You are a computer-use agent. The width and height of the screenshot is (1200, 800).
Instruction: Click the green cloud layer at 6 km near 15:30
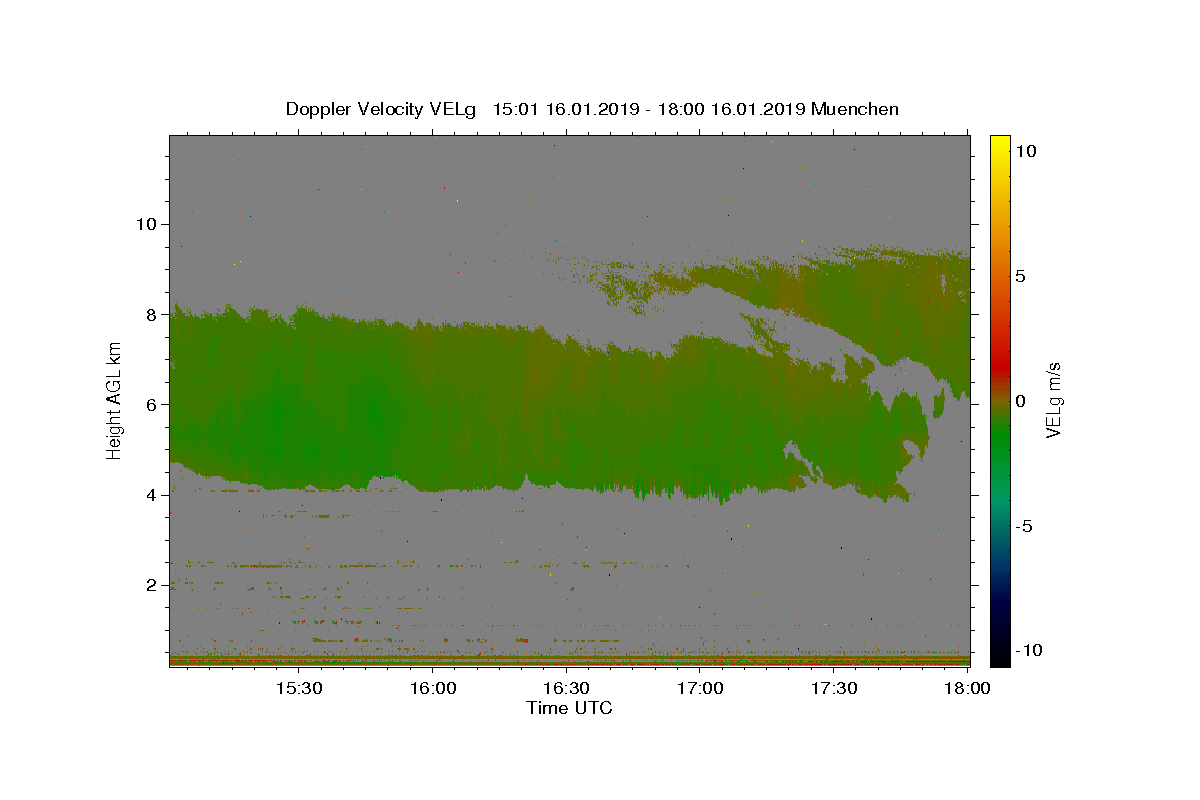[x=298, y=404]
